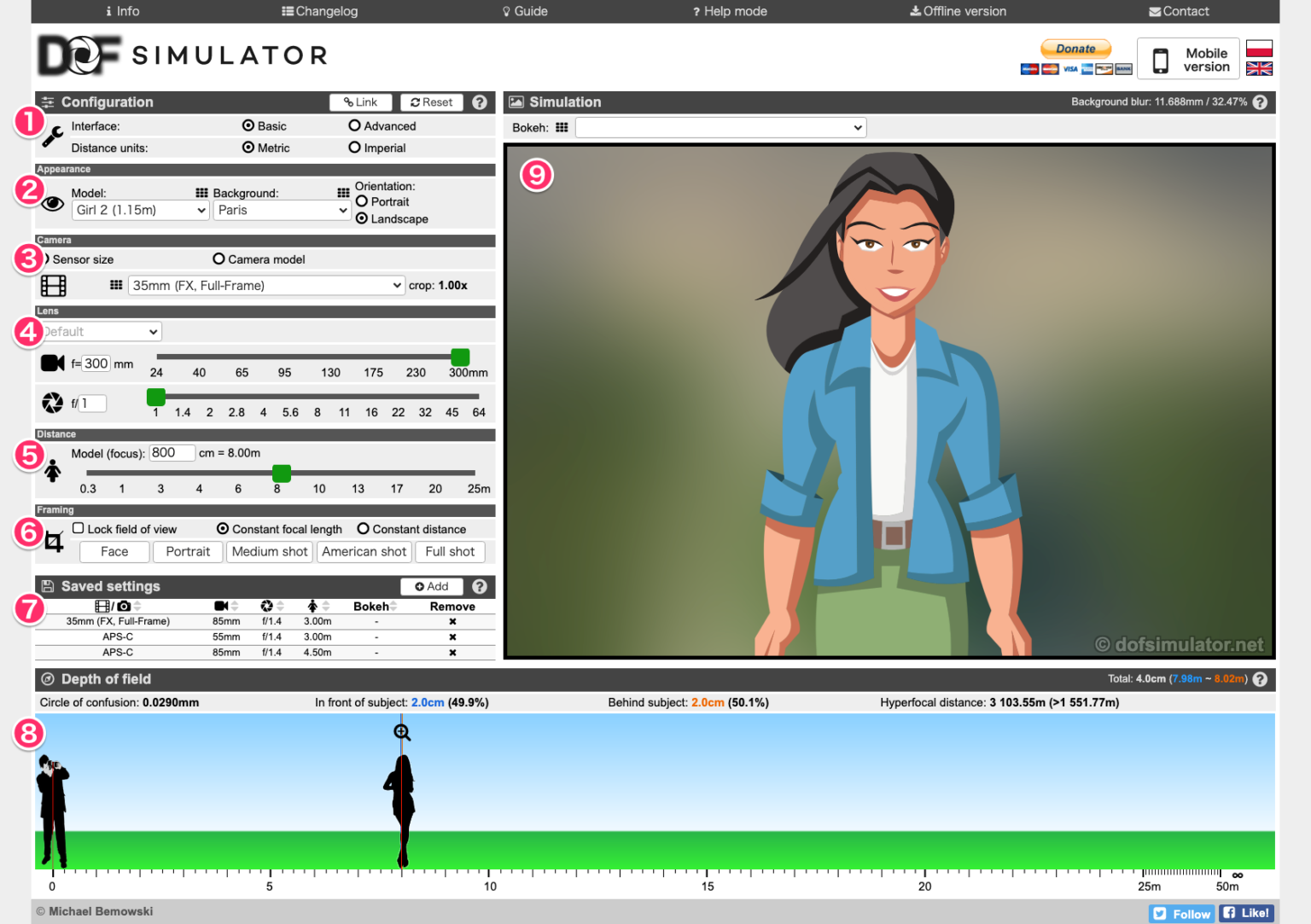Open the Model dropdown showing Girl 2
1311x924 pixels.
click(x=139, y=210)
